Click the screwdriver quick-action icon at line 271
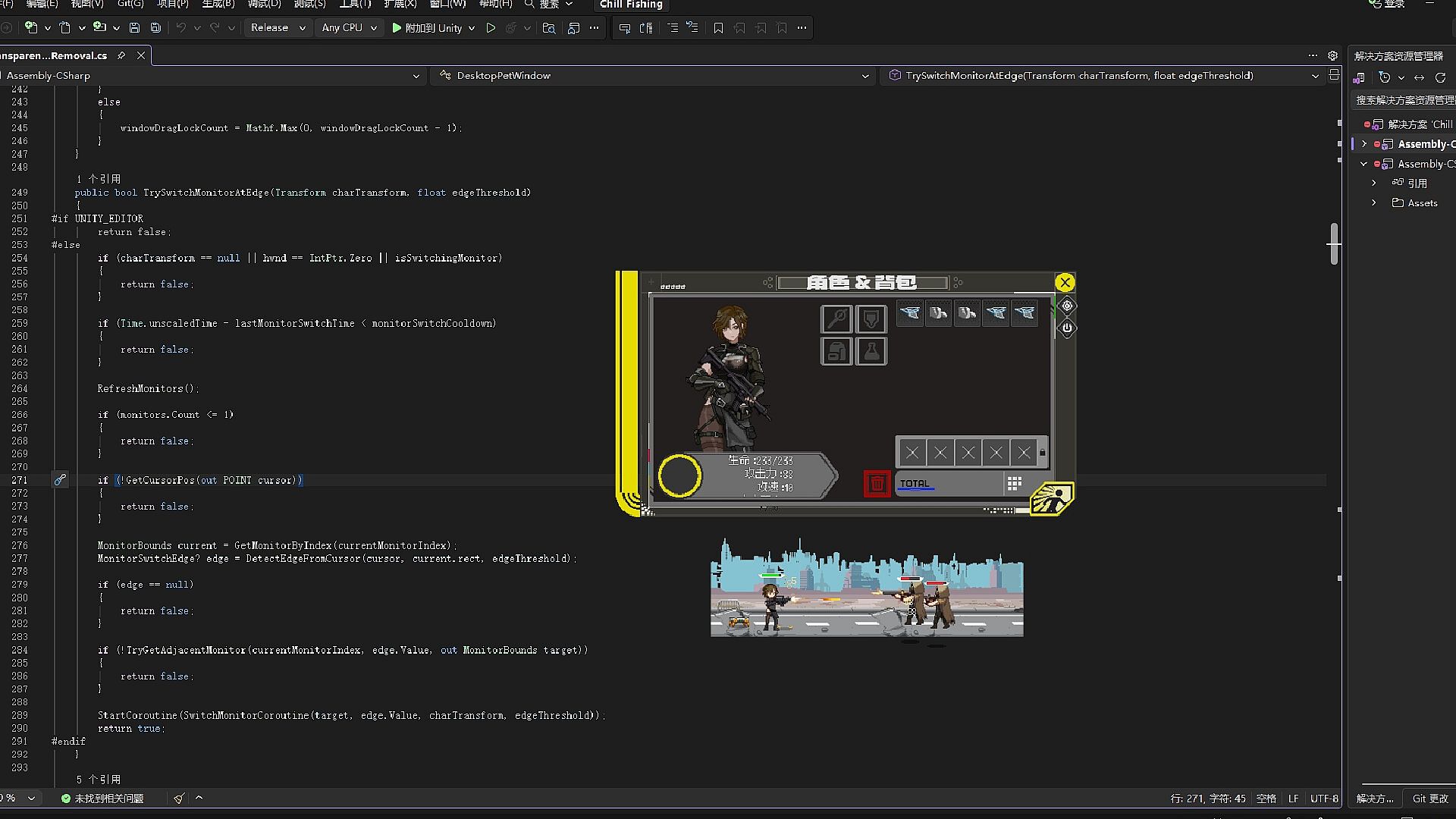The height and width of the screenshot is (819, 1456). pos(60,479)
